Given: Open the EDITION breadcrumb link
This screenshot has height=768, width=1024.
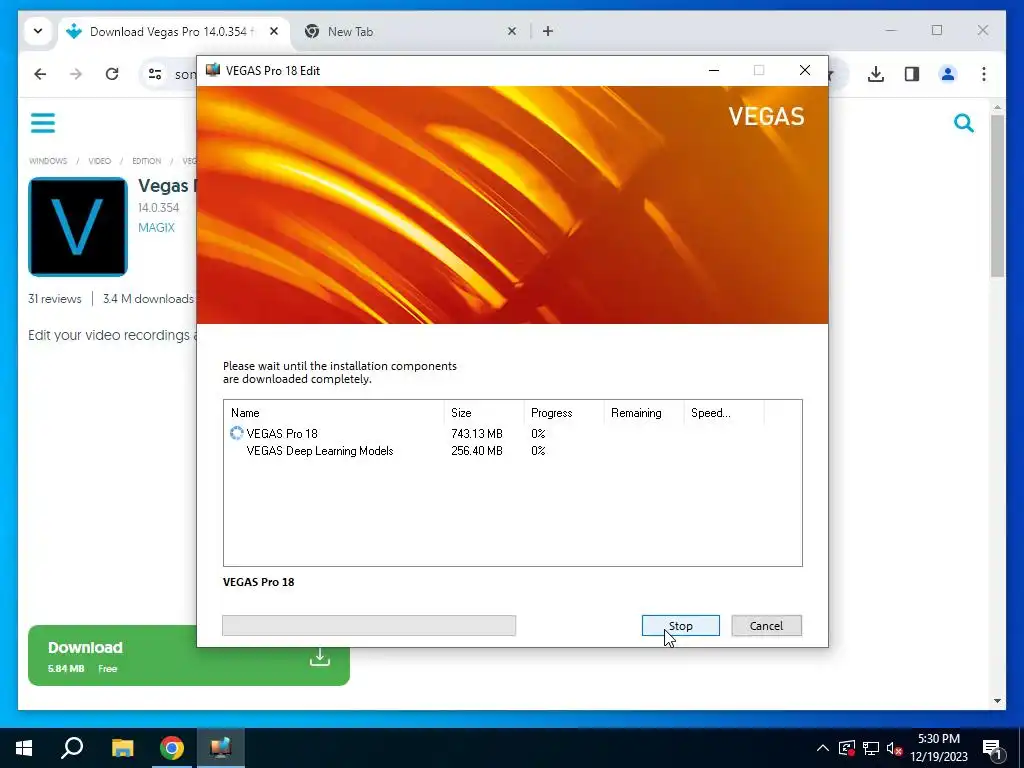Looking at the screenshot, I should (x=146, y=161).
